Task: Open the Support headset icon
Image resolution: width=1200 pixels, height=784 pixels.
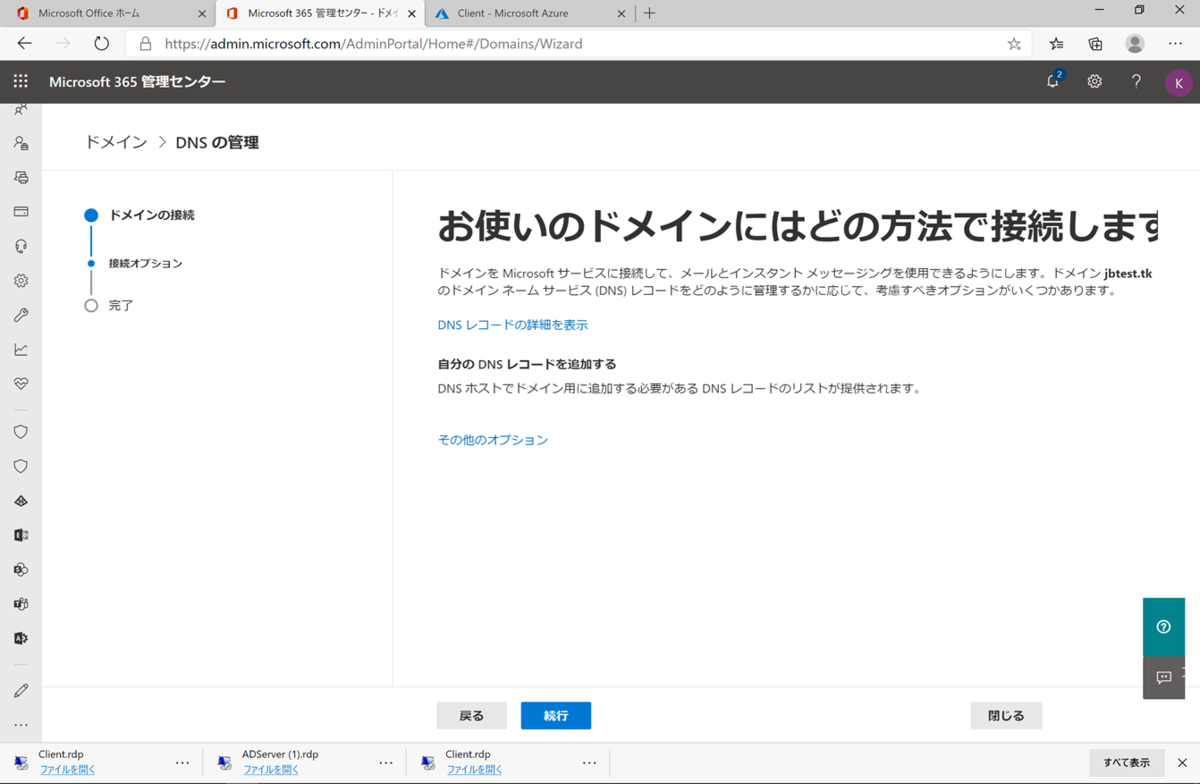Action: point(21,246)
